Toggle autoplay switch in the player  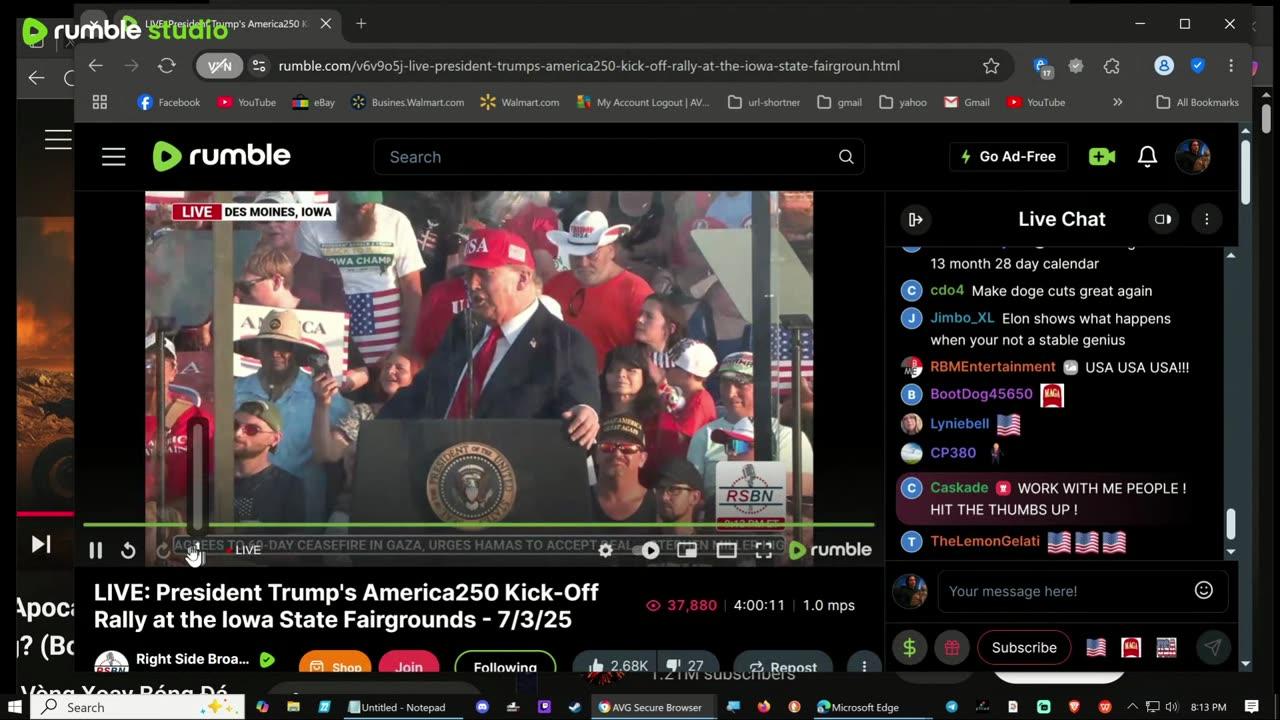647,550
